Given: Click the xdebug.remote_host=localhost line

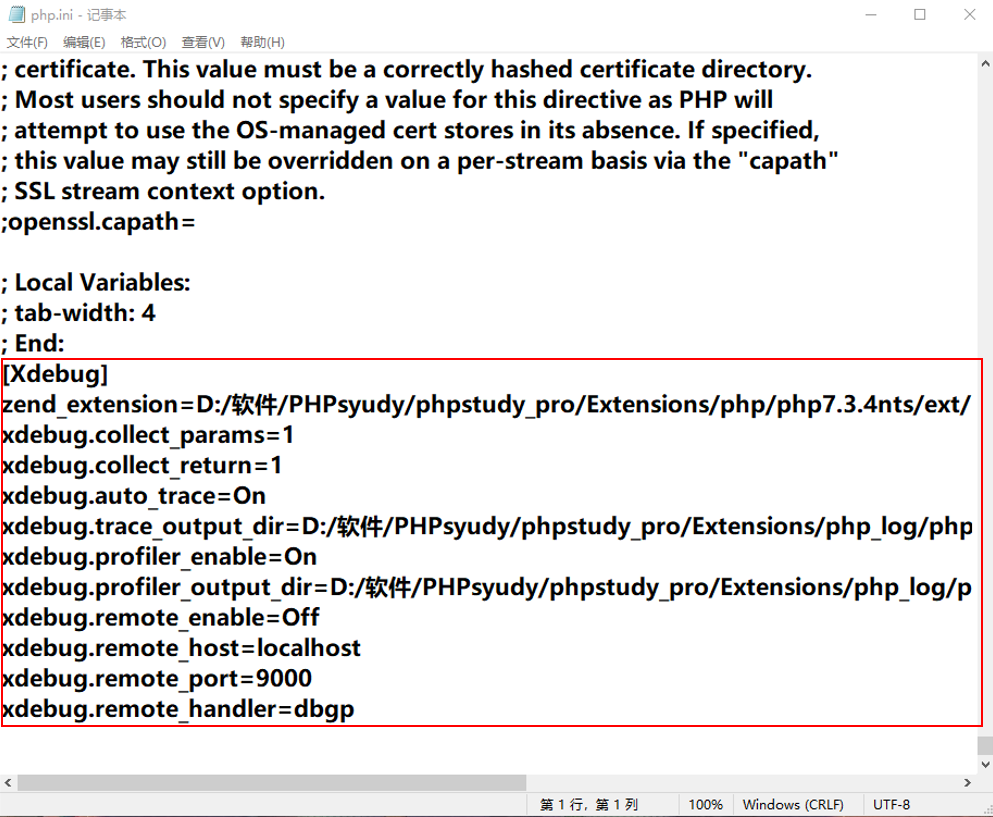Looking at the screenshot, I should [181, 648].
